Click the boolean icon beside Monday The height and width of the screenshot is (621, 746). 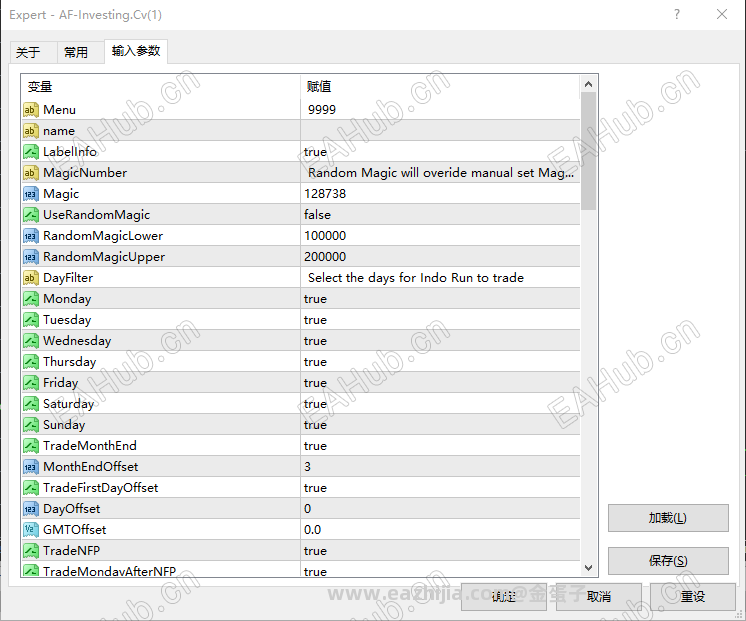[x=31, y=298]
